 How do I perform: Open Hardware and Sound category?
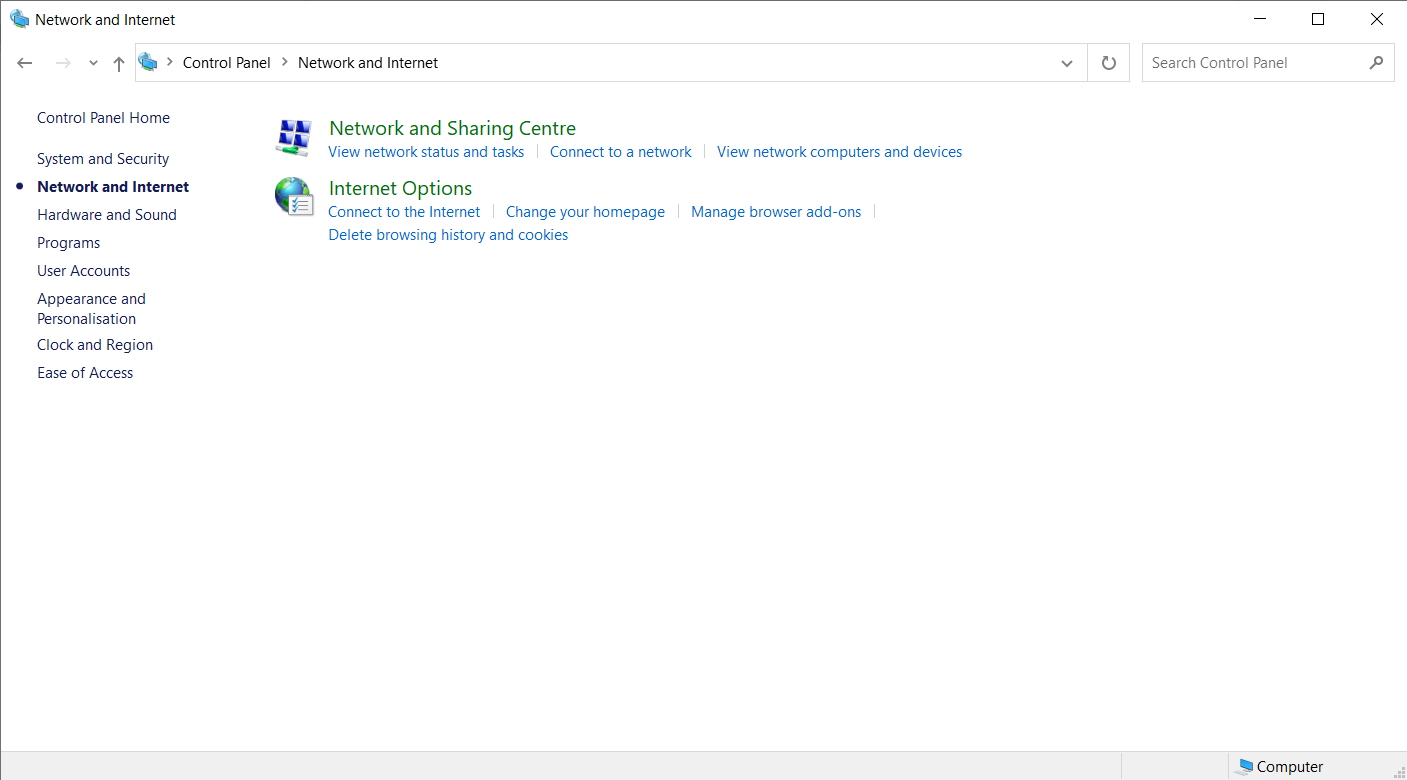click(x=107, y=215)
